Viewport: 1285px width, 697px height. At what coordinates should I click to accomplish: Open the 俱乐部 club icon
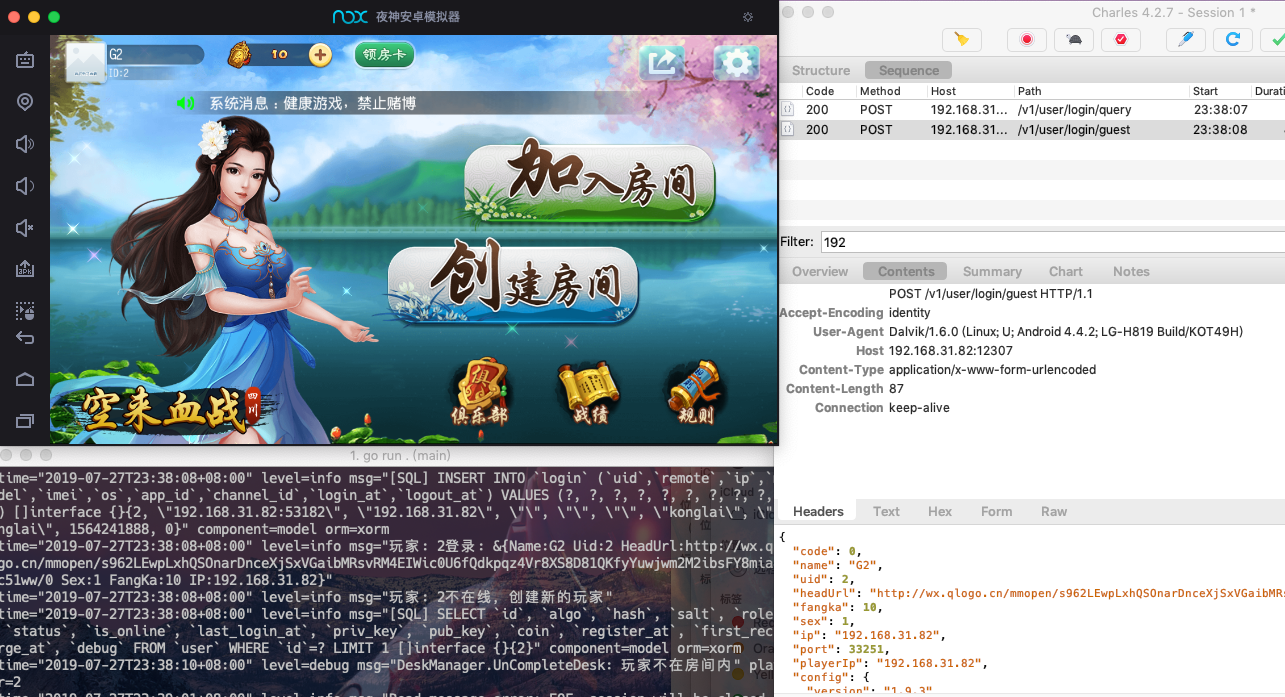click(481, 391)
